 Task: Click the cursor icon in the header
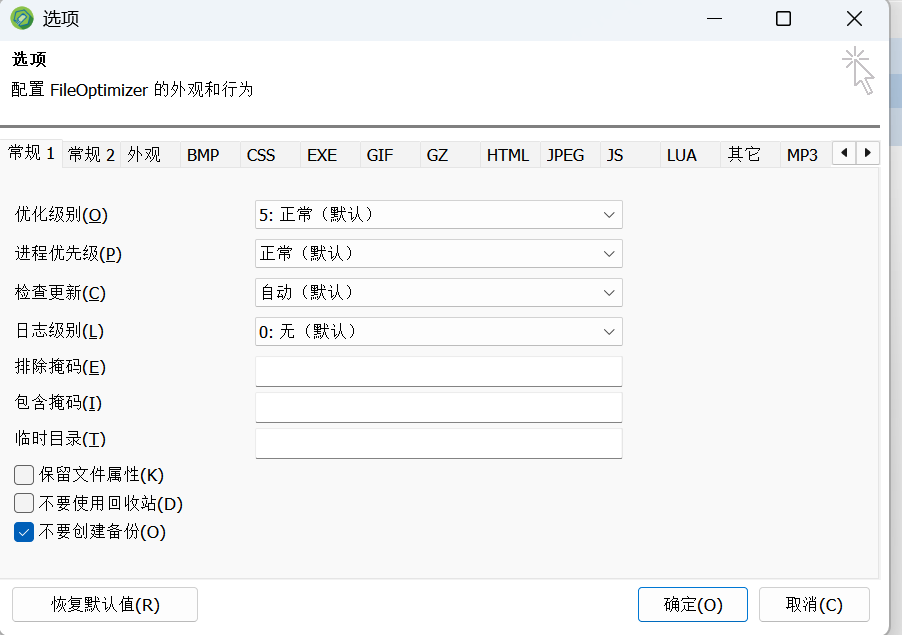(858, 70)
